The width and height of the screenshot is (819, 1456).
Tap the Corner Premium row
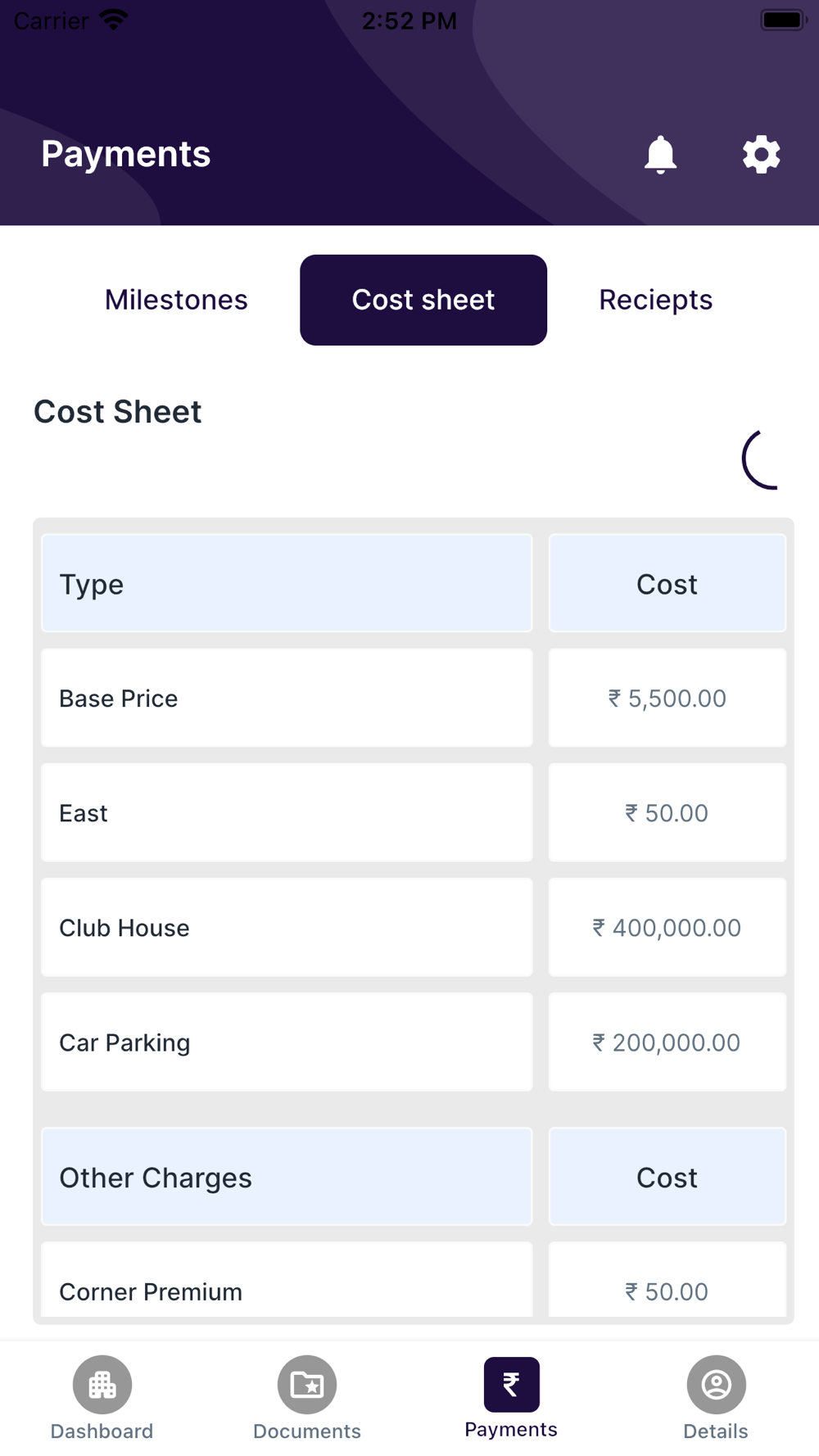click(x=287, y=1286)
